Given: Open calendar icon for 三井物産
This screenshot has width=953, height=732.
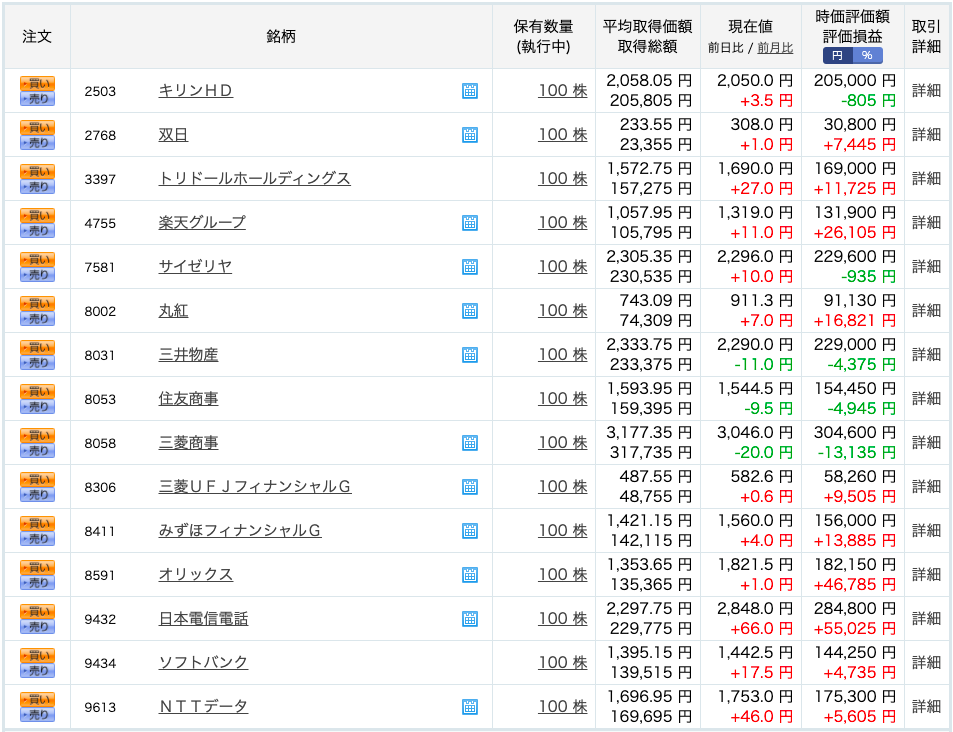Looking at the screenshot, I should [470, 354].
